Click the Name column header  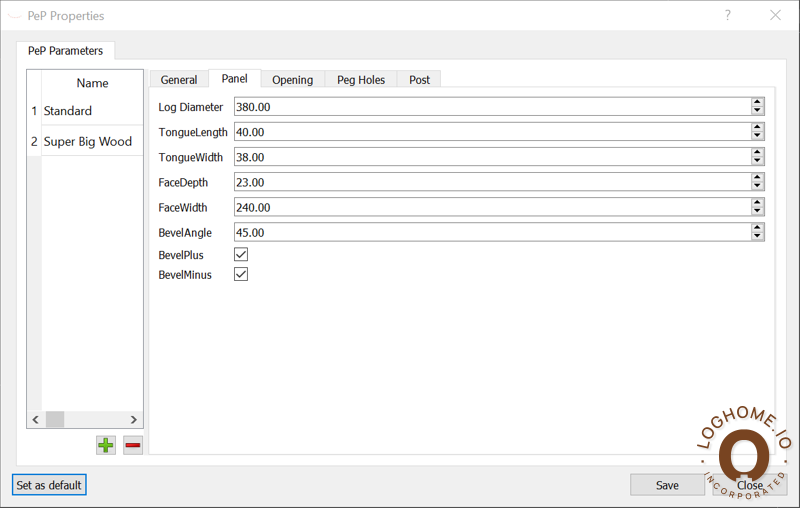pyautogui.click(x=92, y=83)
